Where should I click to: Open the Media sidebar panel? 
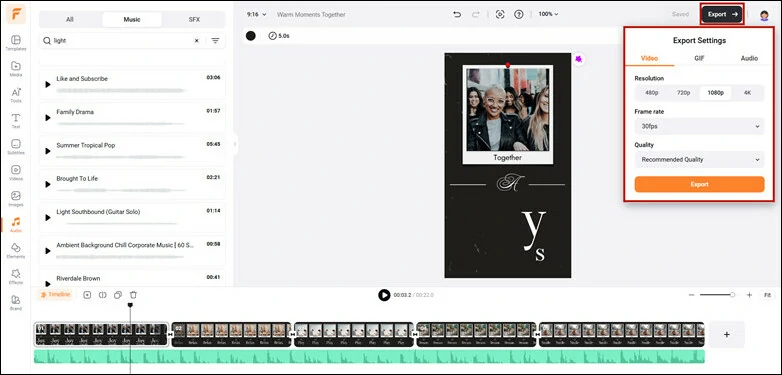[16, 69]
